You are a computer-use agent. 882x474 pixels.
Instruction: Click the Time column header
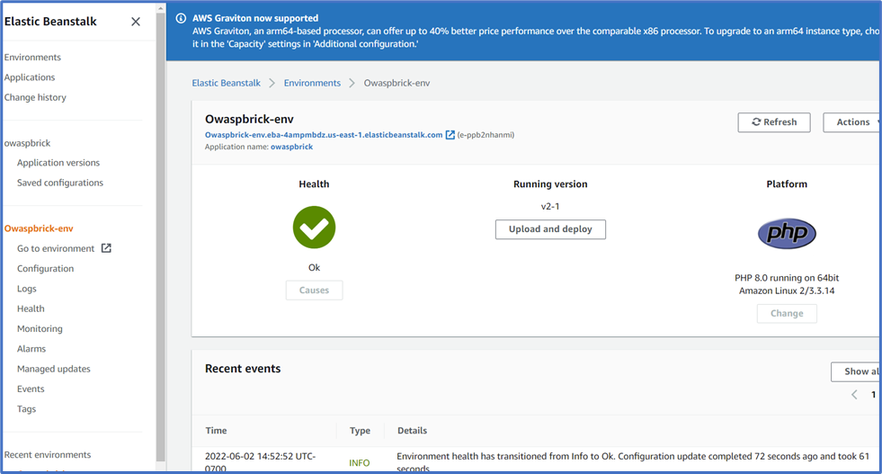point(216,431)
